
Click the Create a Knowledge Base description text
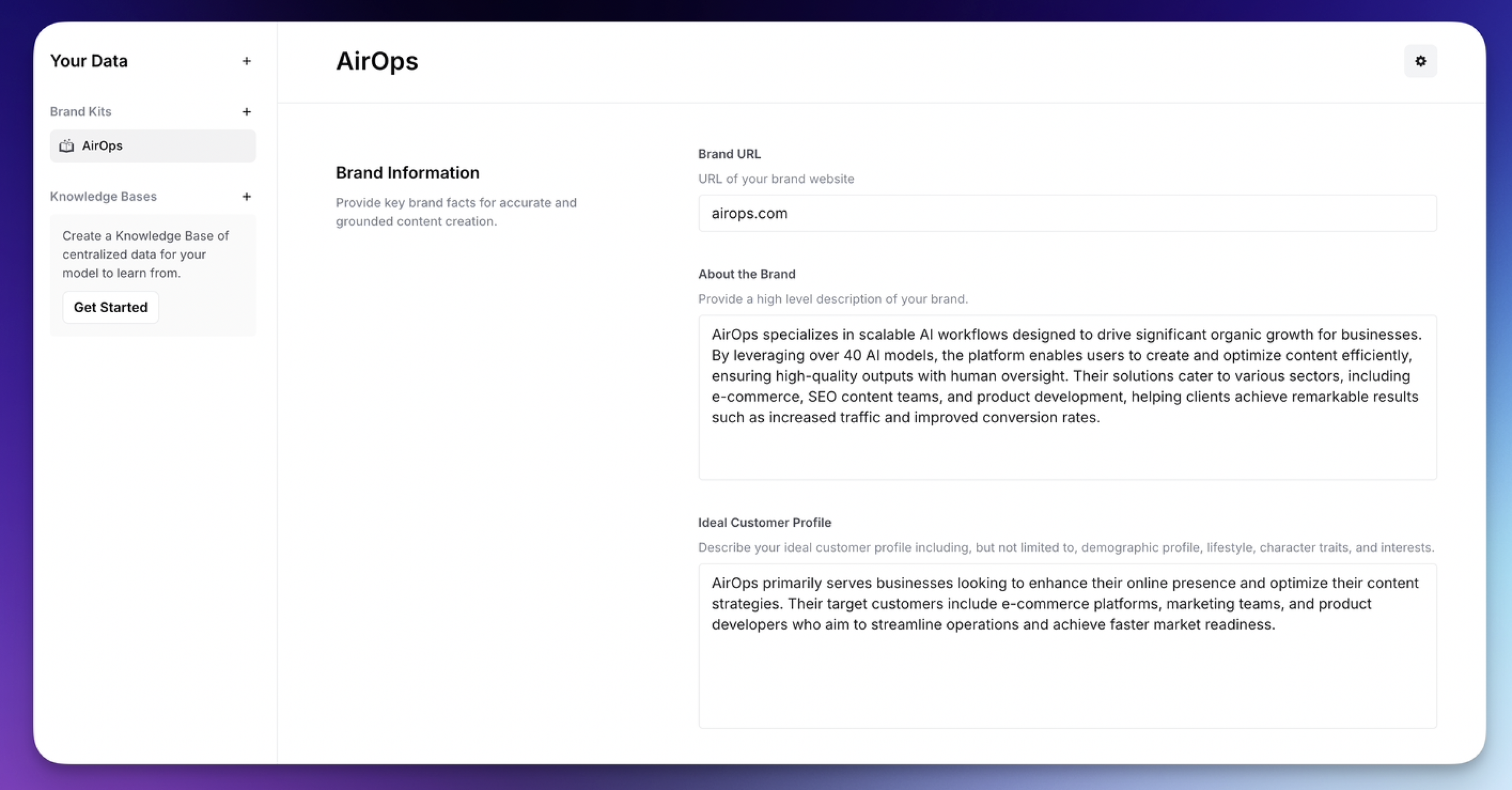(145, 255)
